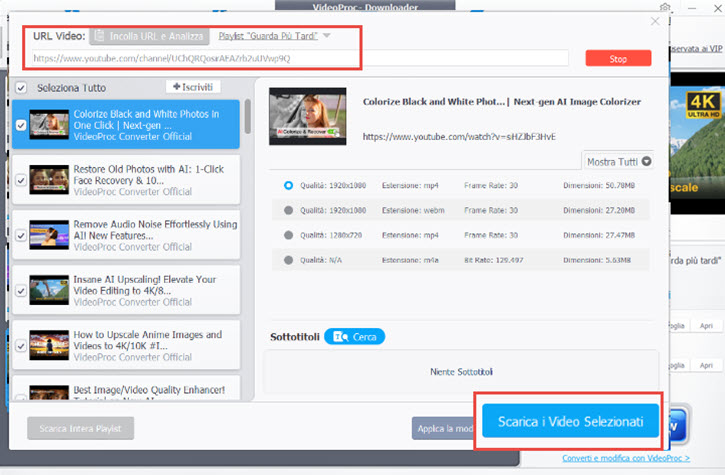The image size is (725, 475).
Task: Click Incolla URL e Analizza button
Action: click(149, 36)
